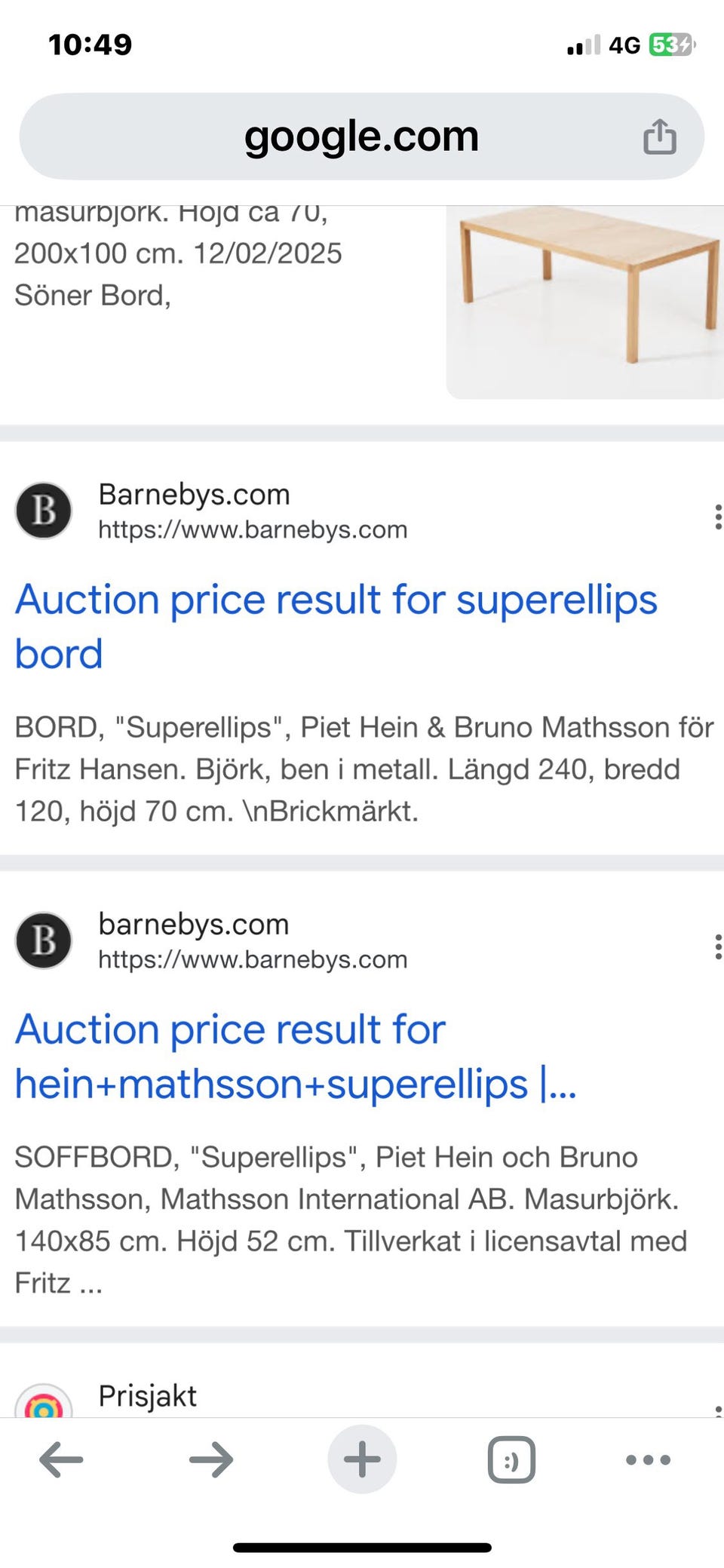Tap the Prisjakt site icon
Image resolution: width=724 pixels, height=1568 pixels.
tap(44, 1401)
